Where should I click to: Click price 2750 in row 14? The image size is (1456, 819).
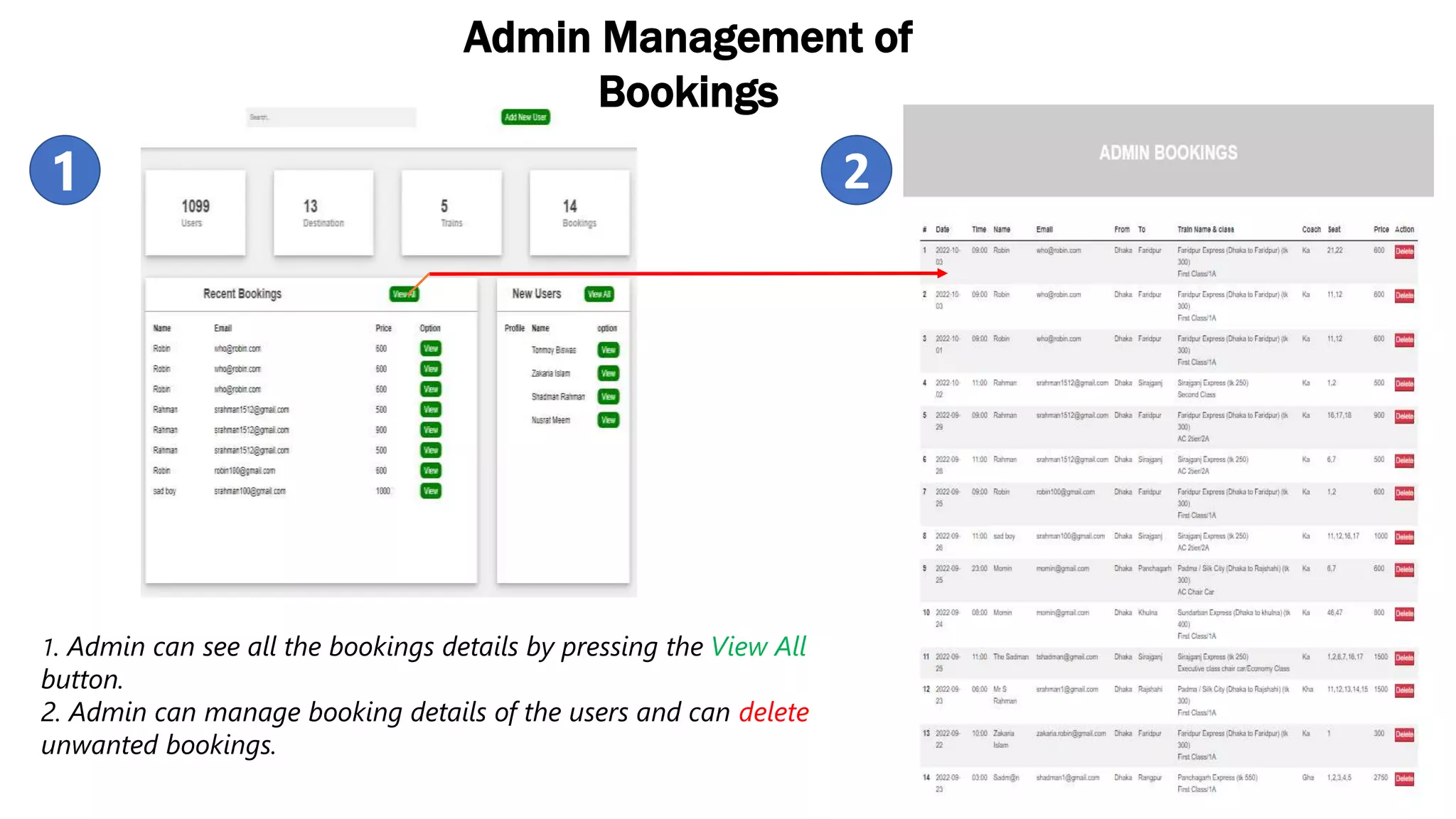tap(1381, 778)
